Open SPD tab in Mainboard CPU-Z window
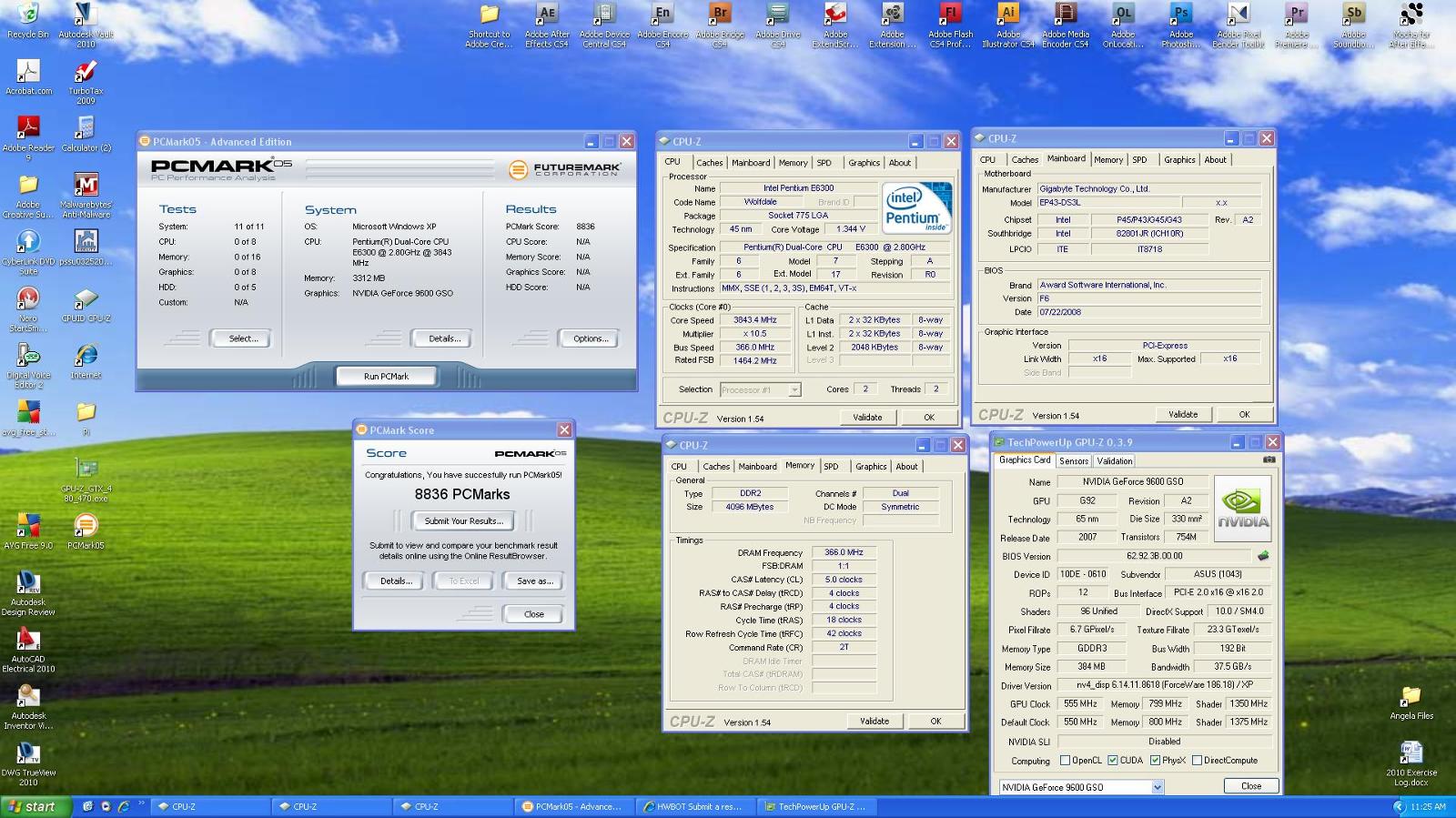This screenshot has height=818, width=1456. point(1139,159)
